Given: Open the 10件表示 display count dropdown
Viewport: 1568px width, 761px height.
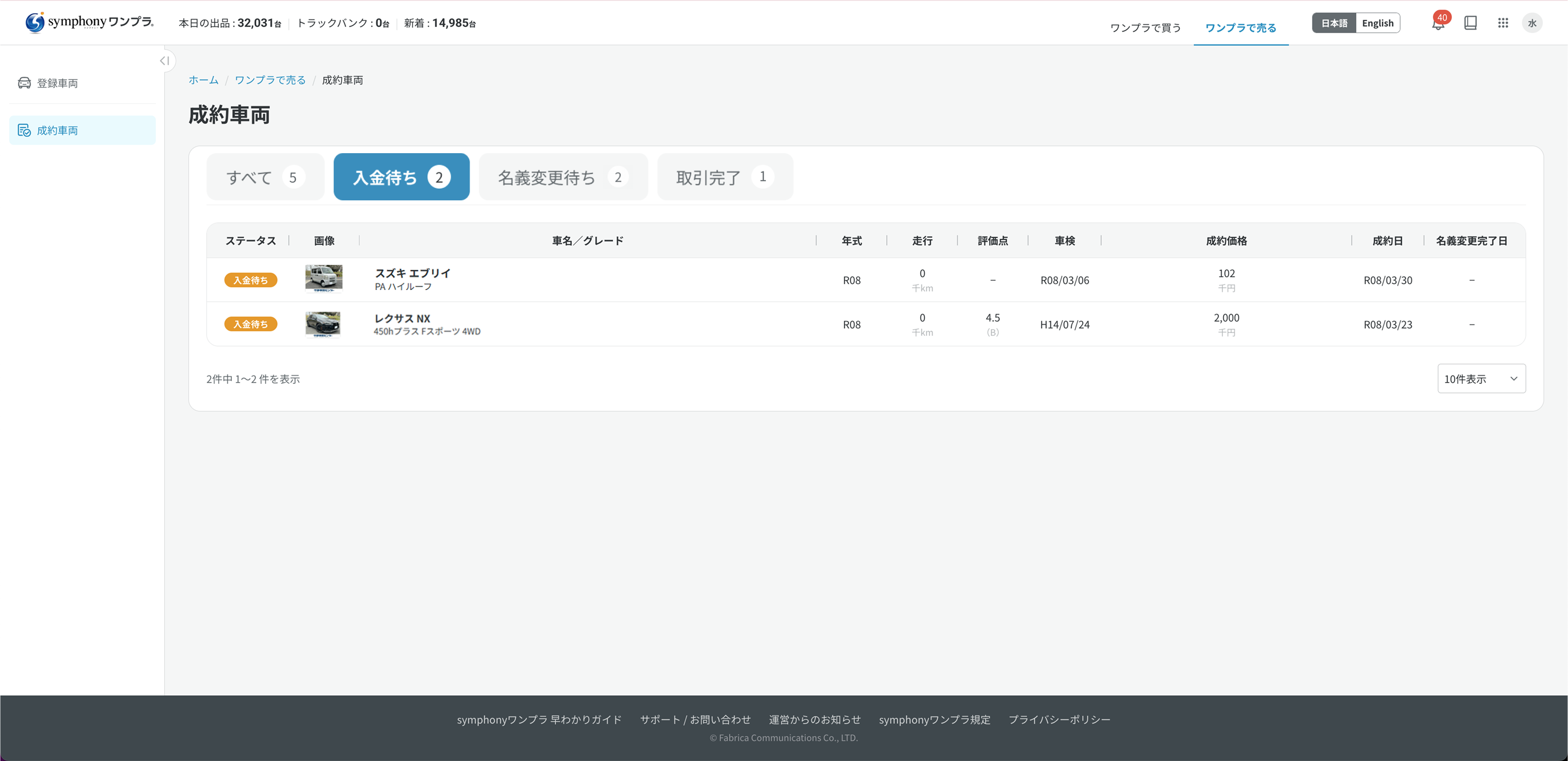Looking at the screenshot, I should click(x=1481, y=378).
